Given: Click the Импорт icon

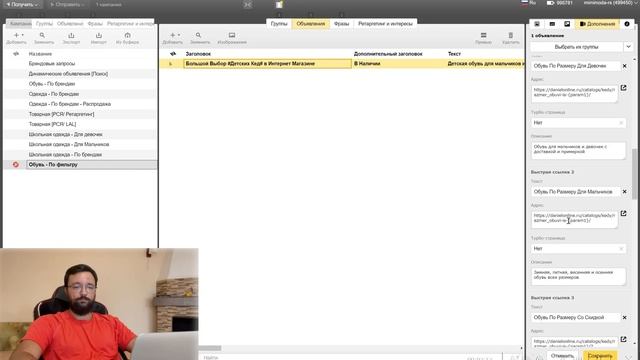Looking at the screenshot, I should (x=99, y=36).
